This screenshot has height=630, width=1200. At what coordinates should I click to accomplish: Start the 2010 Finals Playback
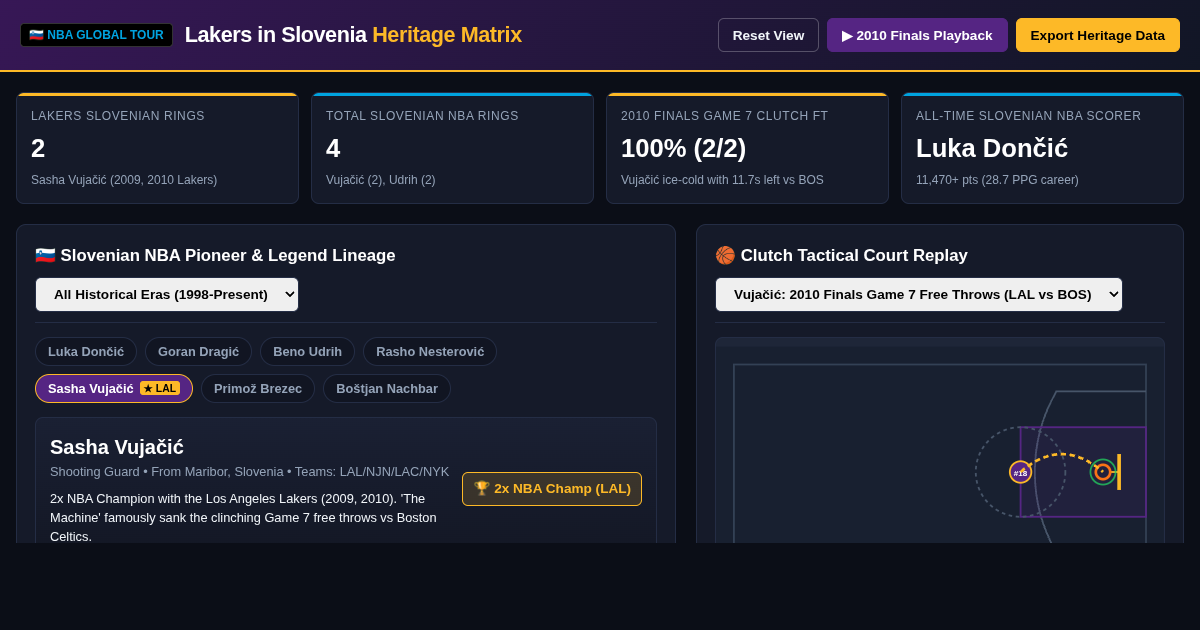point(917,35)
